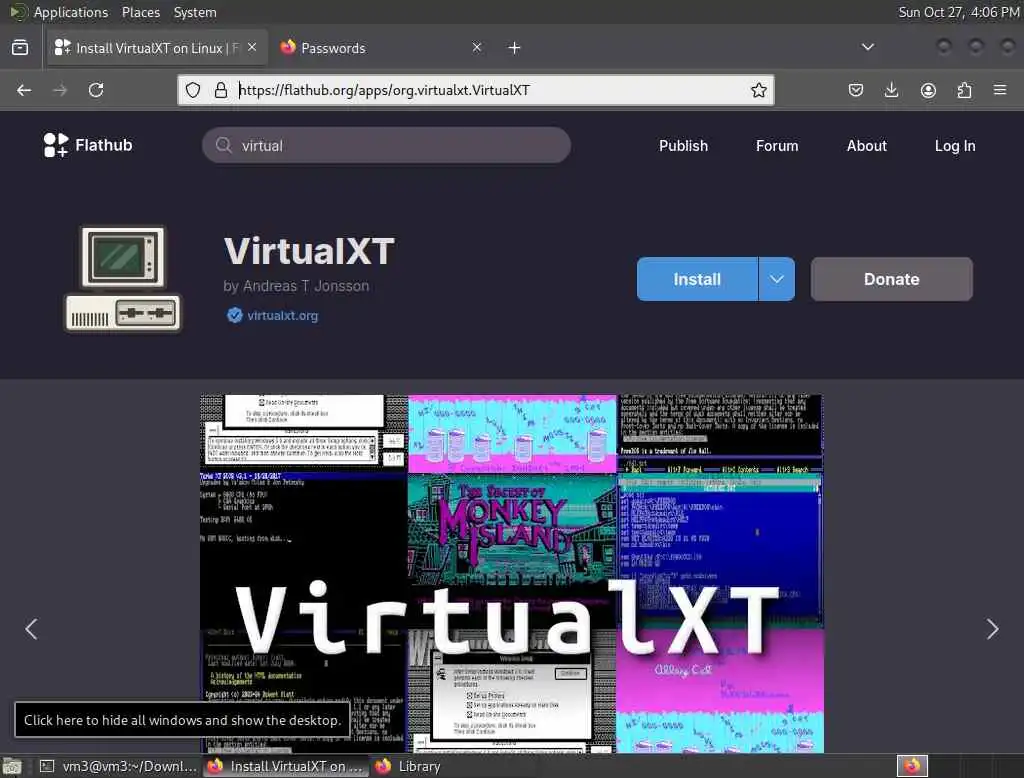Open the virtualxt.org verified link

[x=282, y=316]
